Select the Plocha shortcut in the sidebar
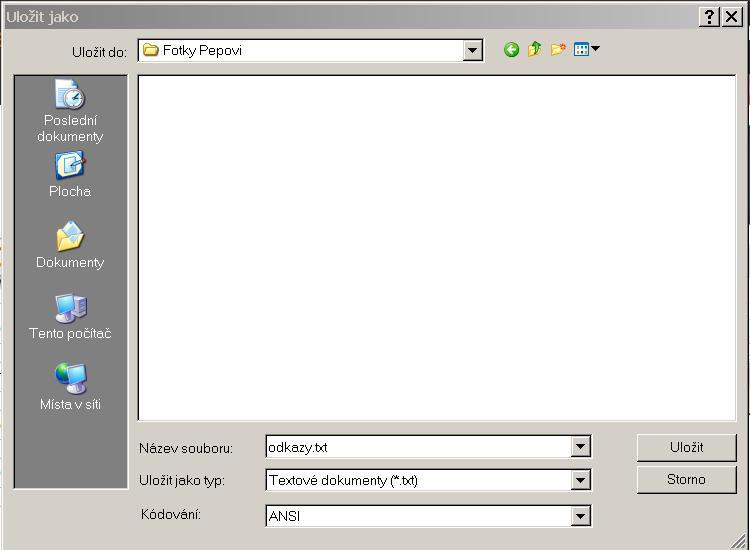 [x=70, y=175]
